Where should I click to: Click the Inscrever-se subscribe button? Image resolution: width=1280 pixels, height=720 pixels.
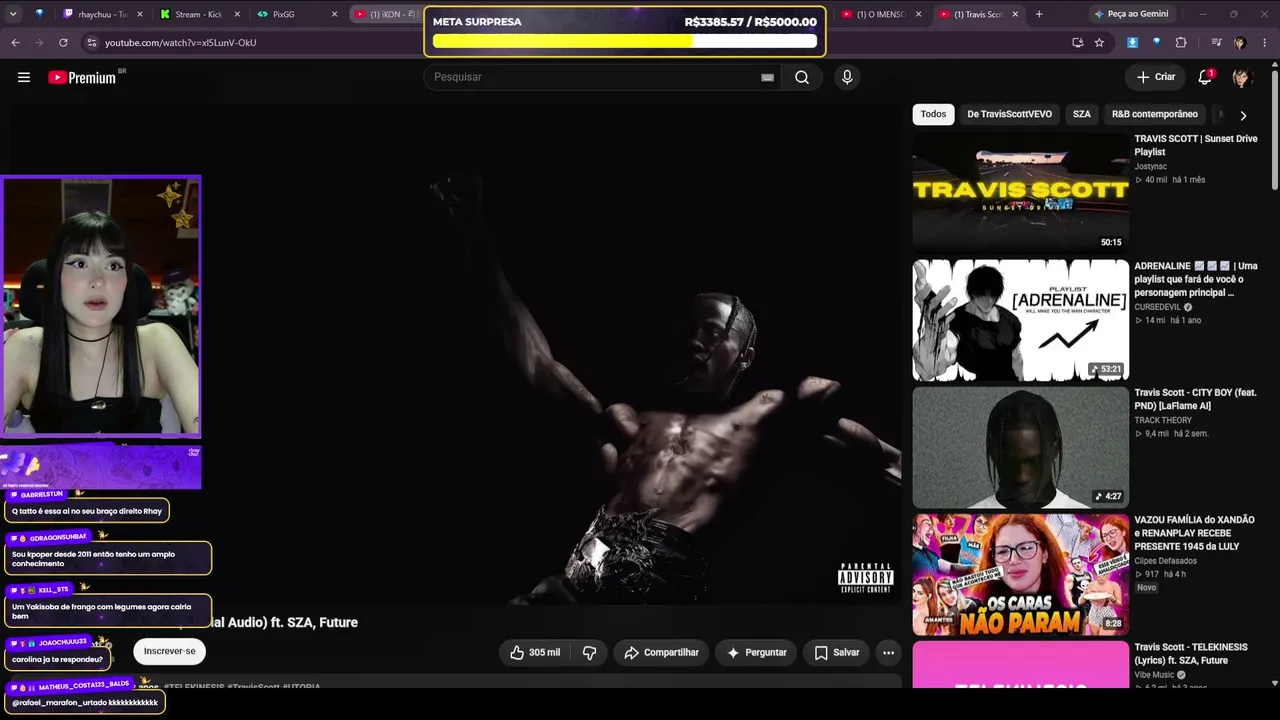(x=169, y=651)
